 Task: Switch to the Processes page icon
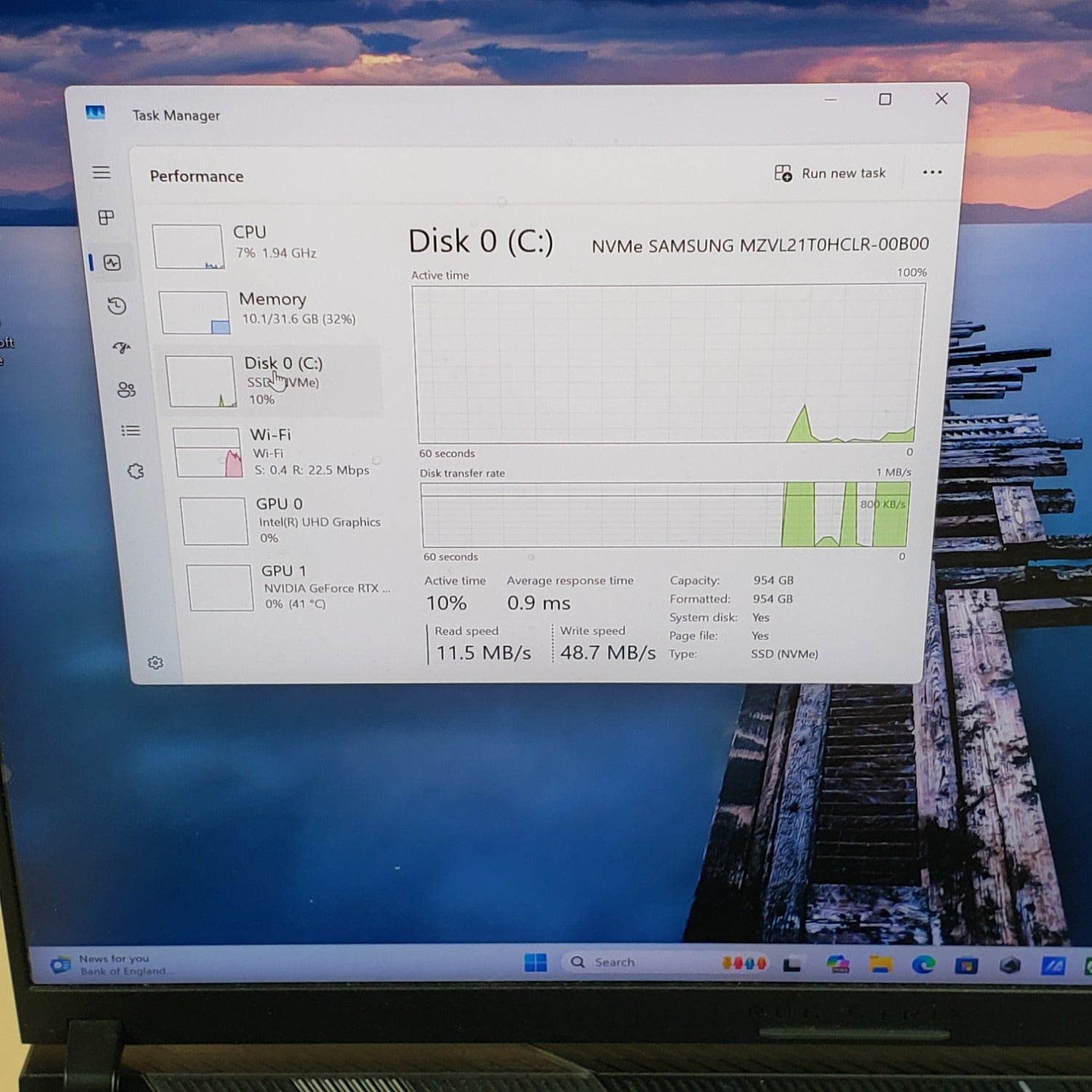point(106,218)
